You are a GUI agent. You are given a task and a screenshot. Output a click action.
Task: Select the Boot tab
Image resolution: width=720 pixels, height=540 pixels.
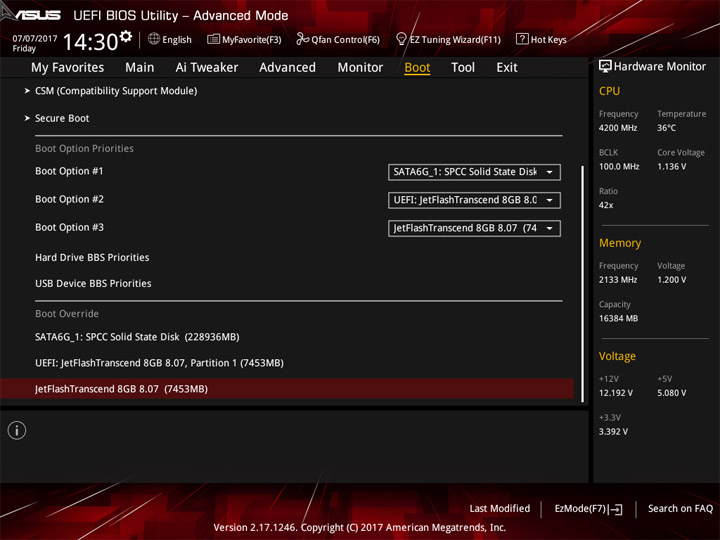tap(417, 68)
